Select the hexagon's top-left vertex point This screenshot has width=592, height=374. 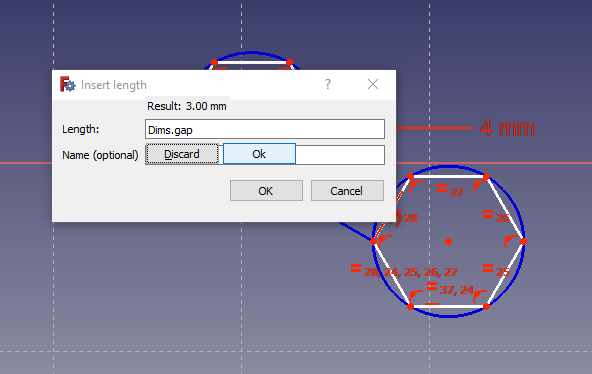pyautogui.click(x=411, y=176)
